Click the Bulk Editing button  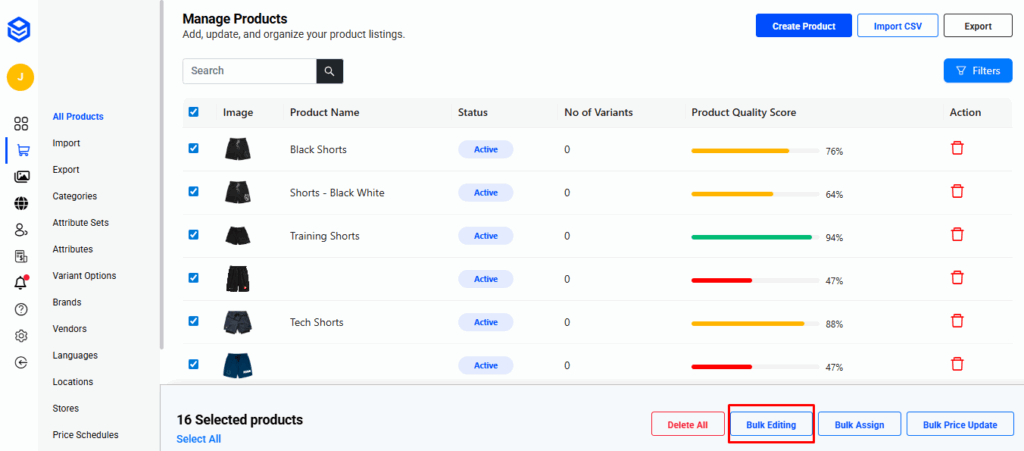tap(771, 425)
